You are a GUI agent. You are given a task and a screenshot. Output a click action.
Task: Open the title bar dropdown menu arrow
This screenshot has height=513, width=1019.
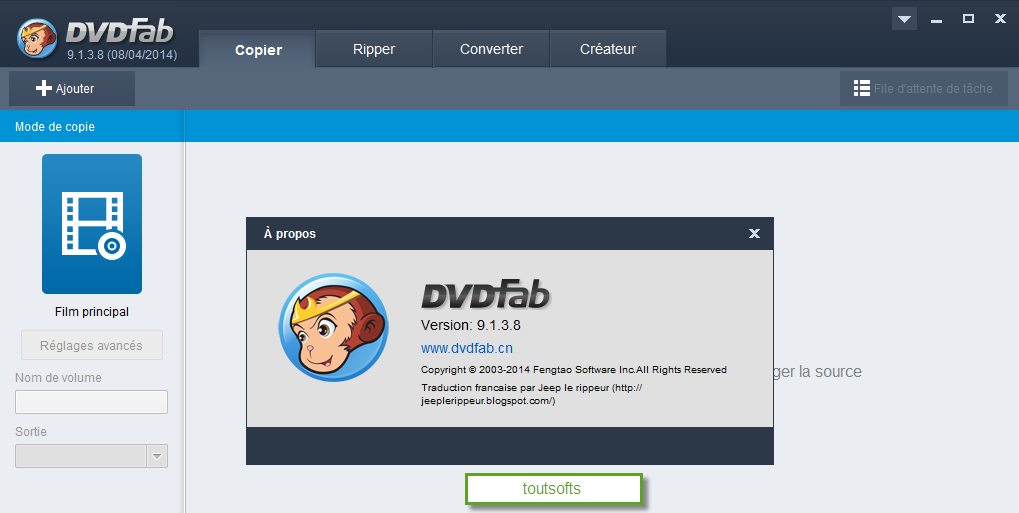[904, 19]
